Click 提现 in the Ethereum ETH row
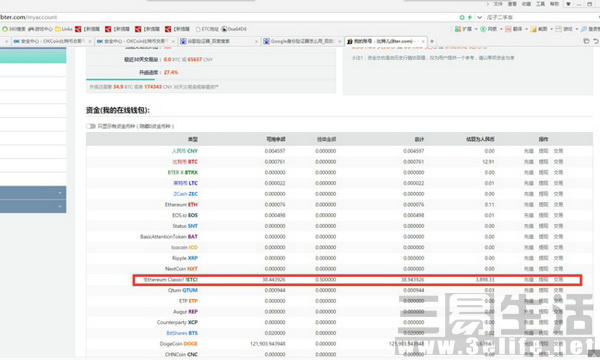The height and width of the screenshot is (360, 600). point(543,205)
